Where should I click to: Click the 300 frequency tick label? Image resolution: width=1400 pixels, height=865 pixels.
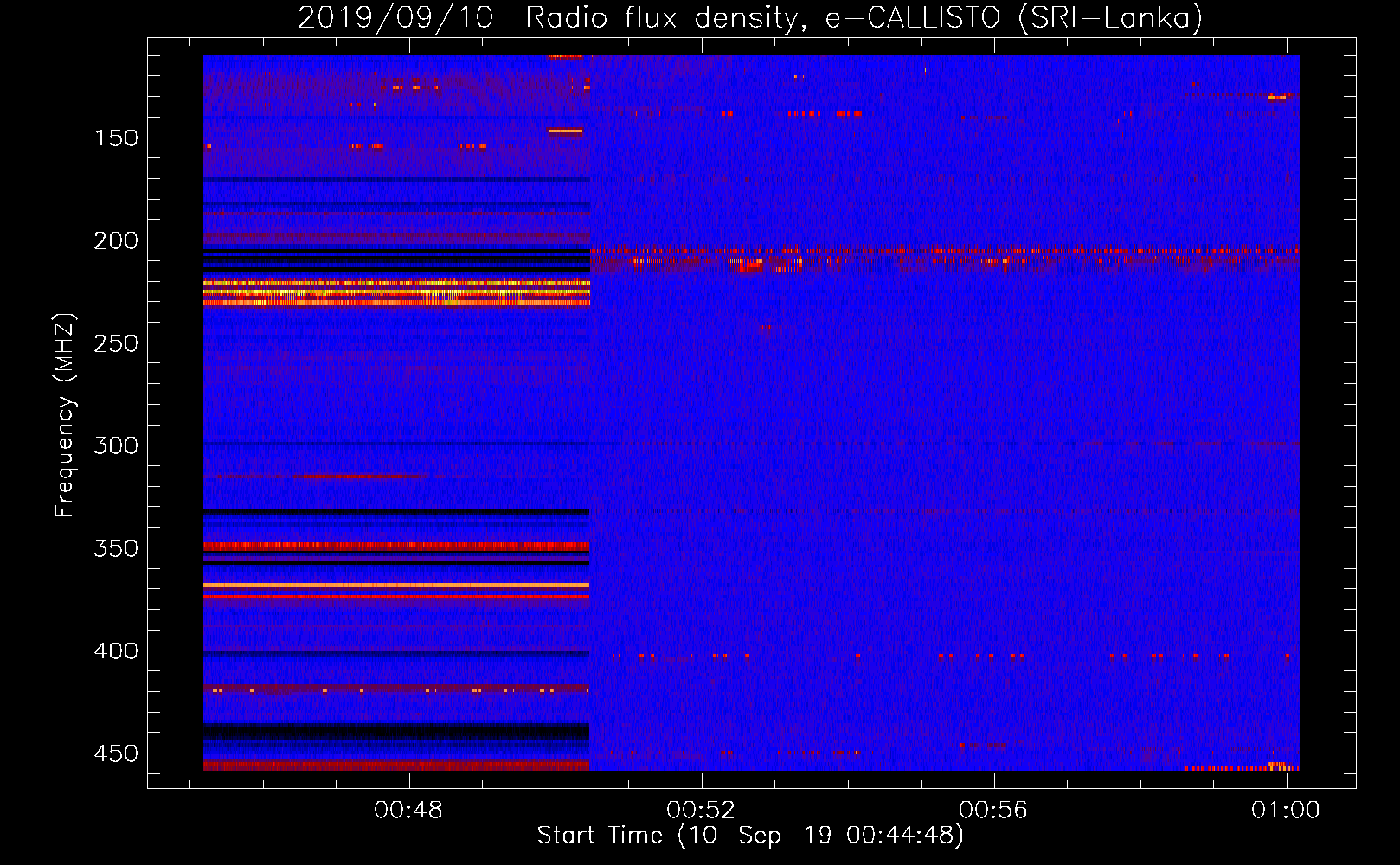pyautogui.click(x=116, y=445)
